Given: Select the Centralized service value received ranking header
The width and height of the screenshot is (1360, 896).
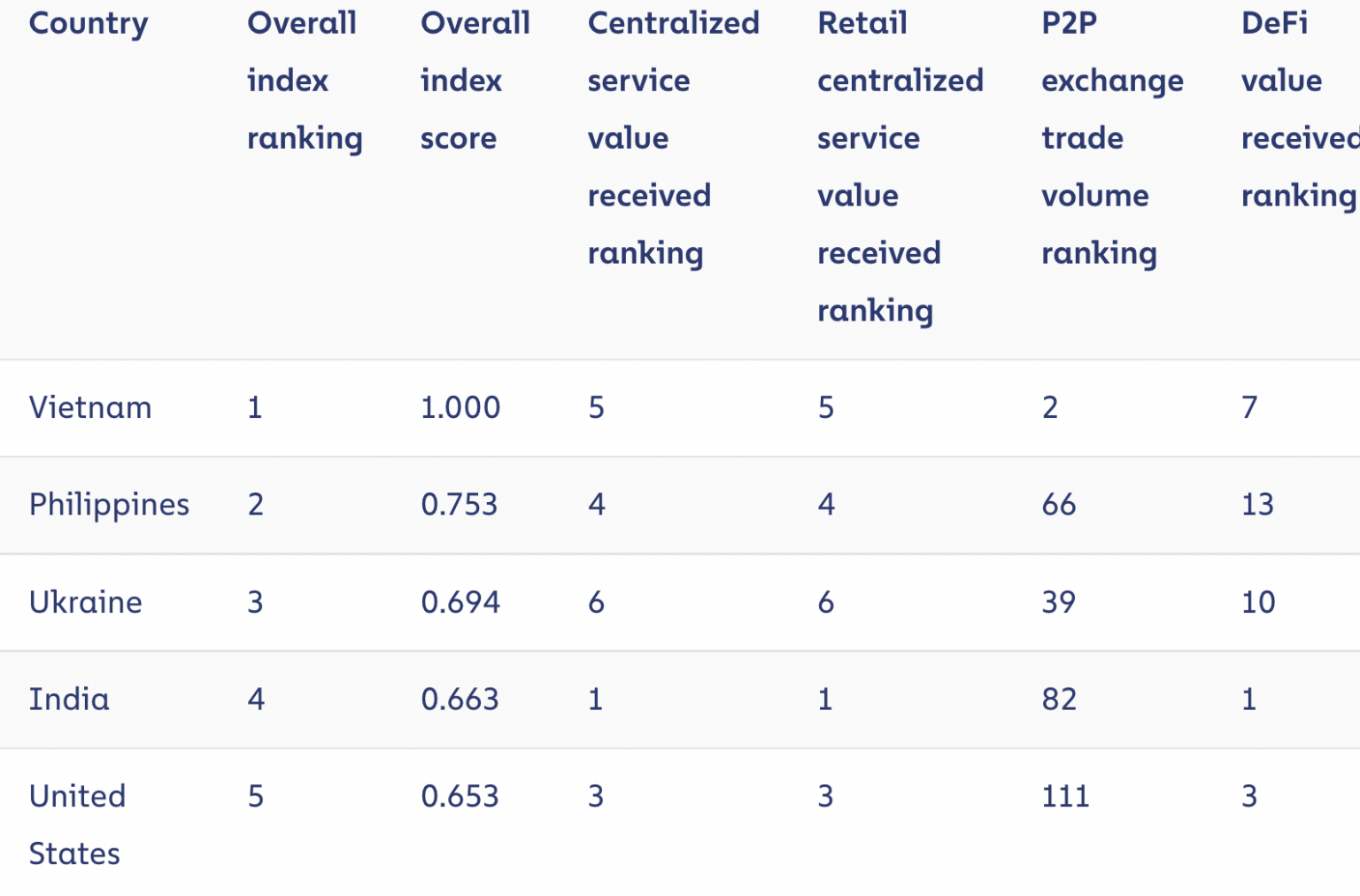Looking at the screenshot, I should point(673,138).
